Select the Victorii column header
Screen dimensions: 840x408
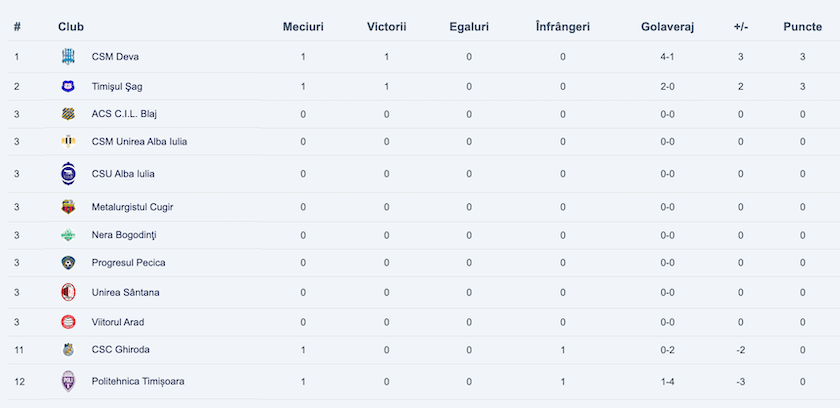387,27
